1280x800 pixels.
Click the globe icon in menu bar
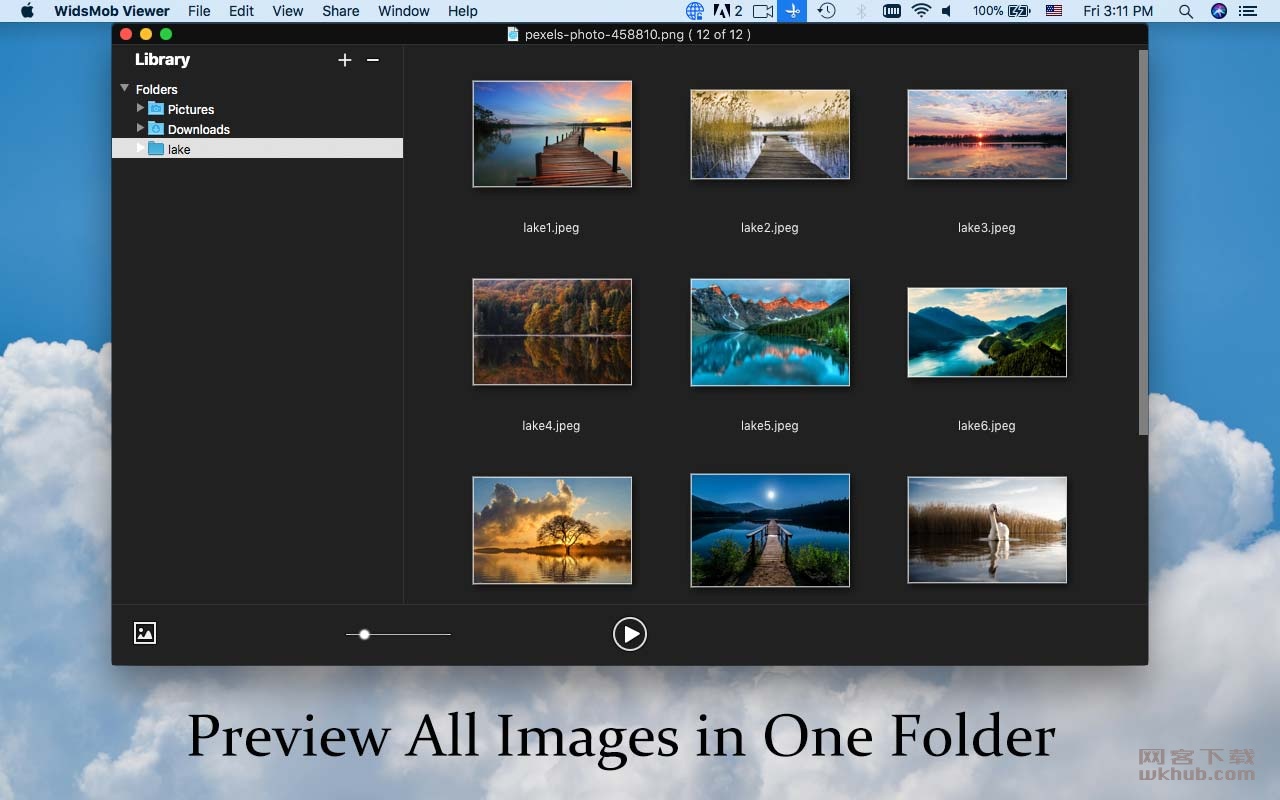pos(695,11)
